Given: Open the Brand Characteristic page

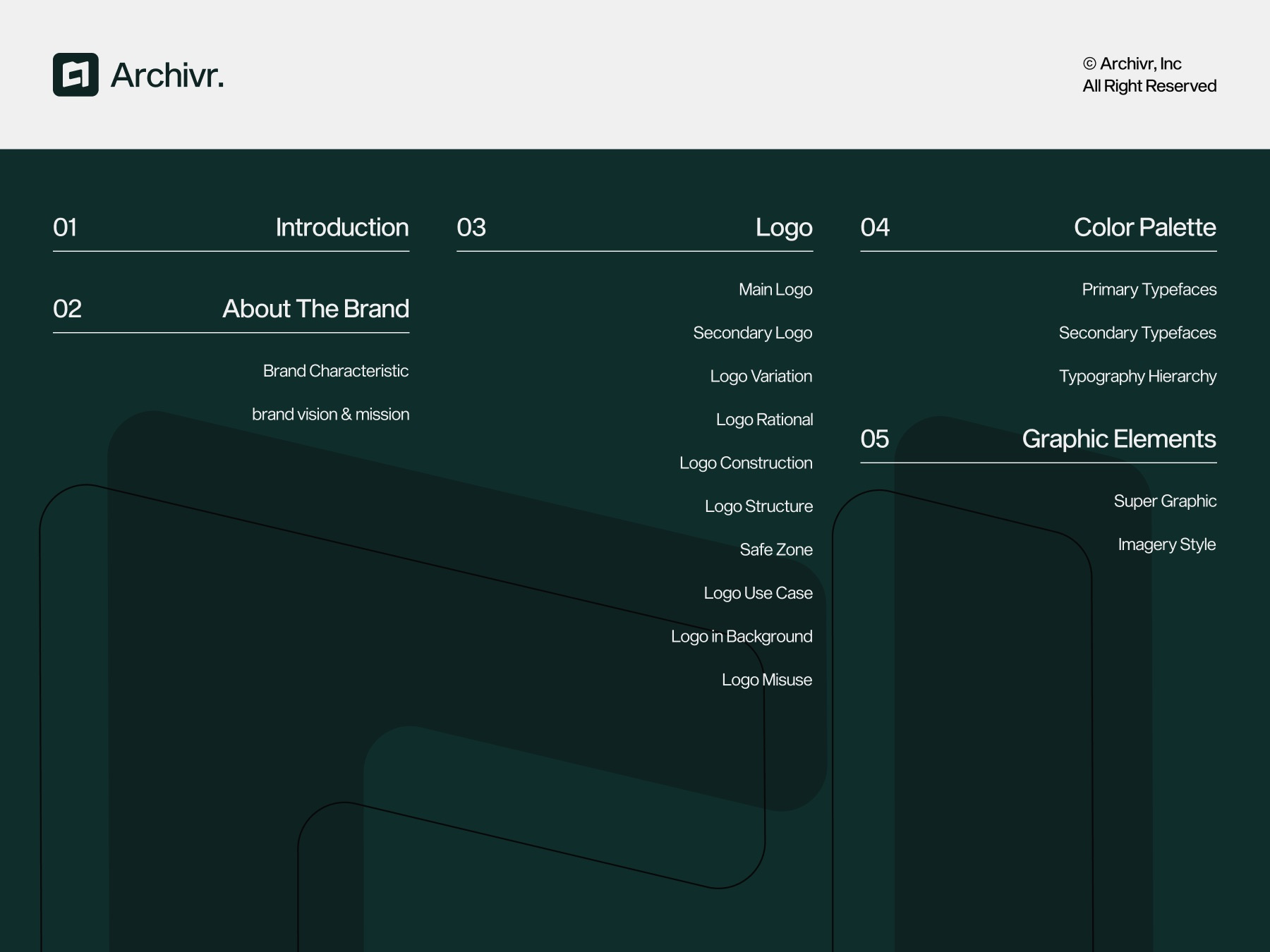Looking at the screenshot, I should point(335,370).
